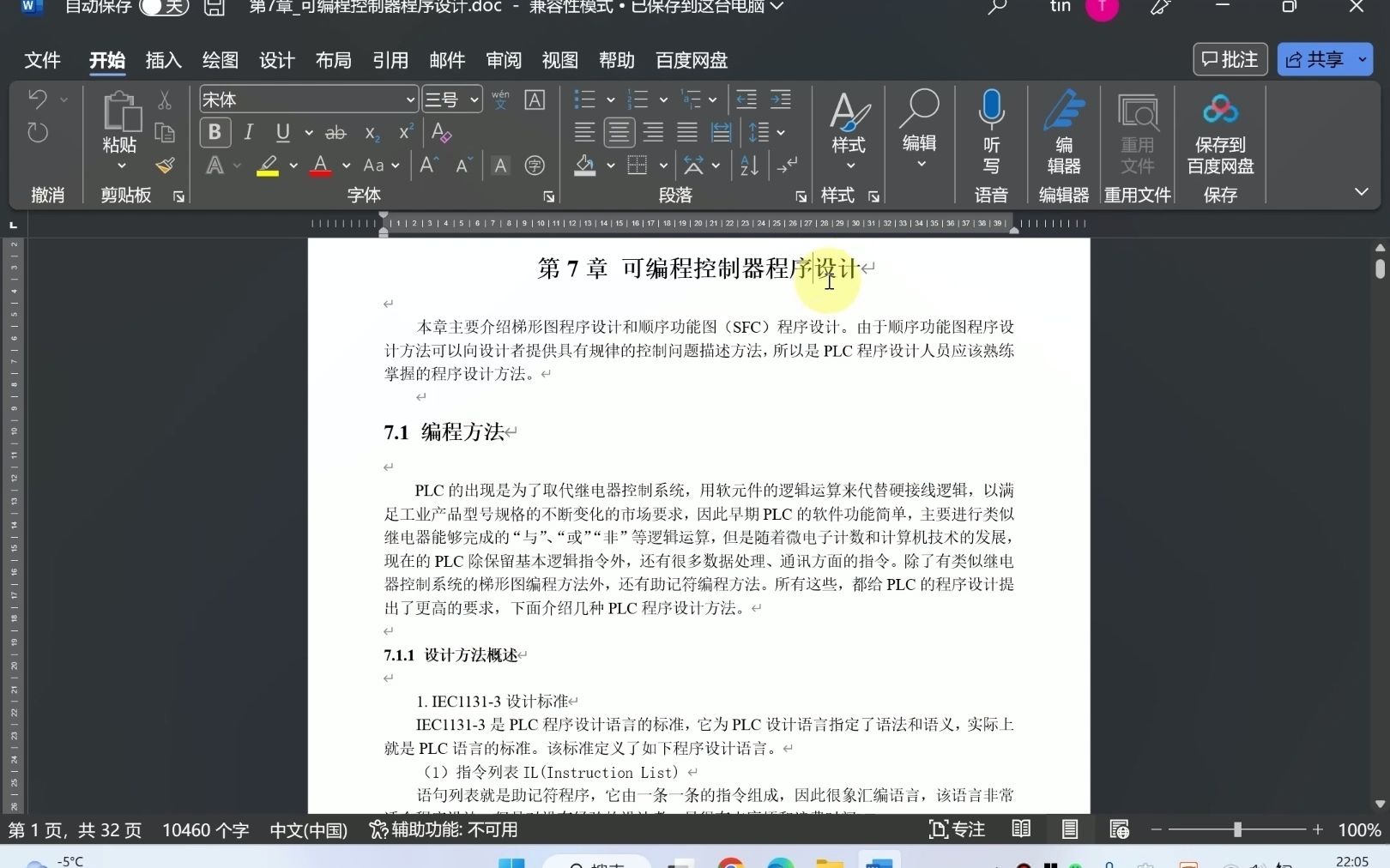Toggle Underline formatting
Screen dimensions: 1390x868
coord(283,133)
